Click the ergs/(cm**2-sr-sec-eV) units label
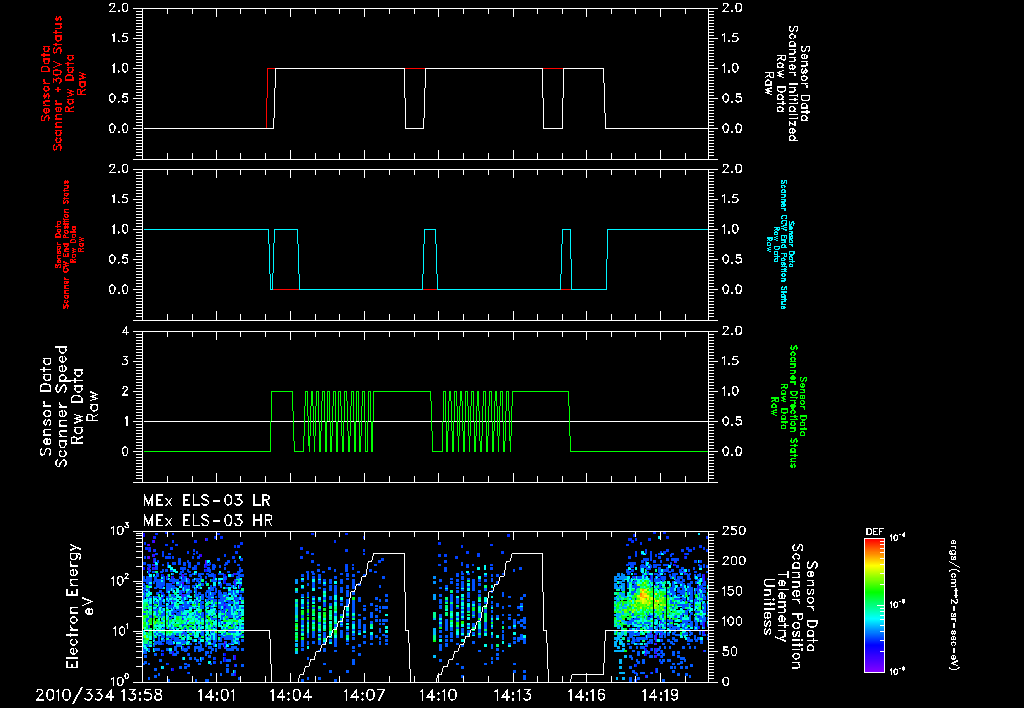 pyautogui.click(x=953, y=605)
